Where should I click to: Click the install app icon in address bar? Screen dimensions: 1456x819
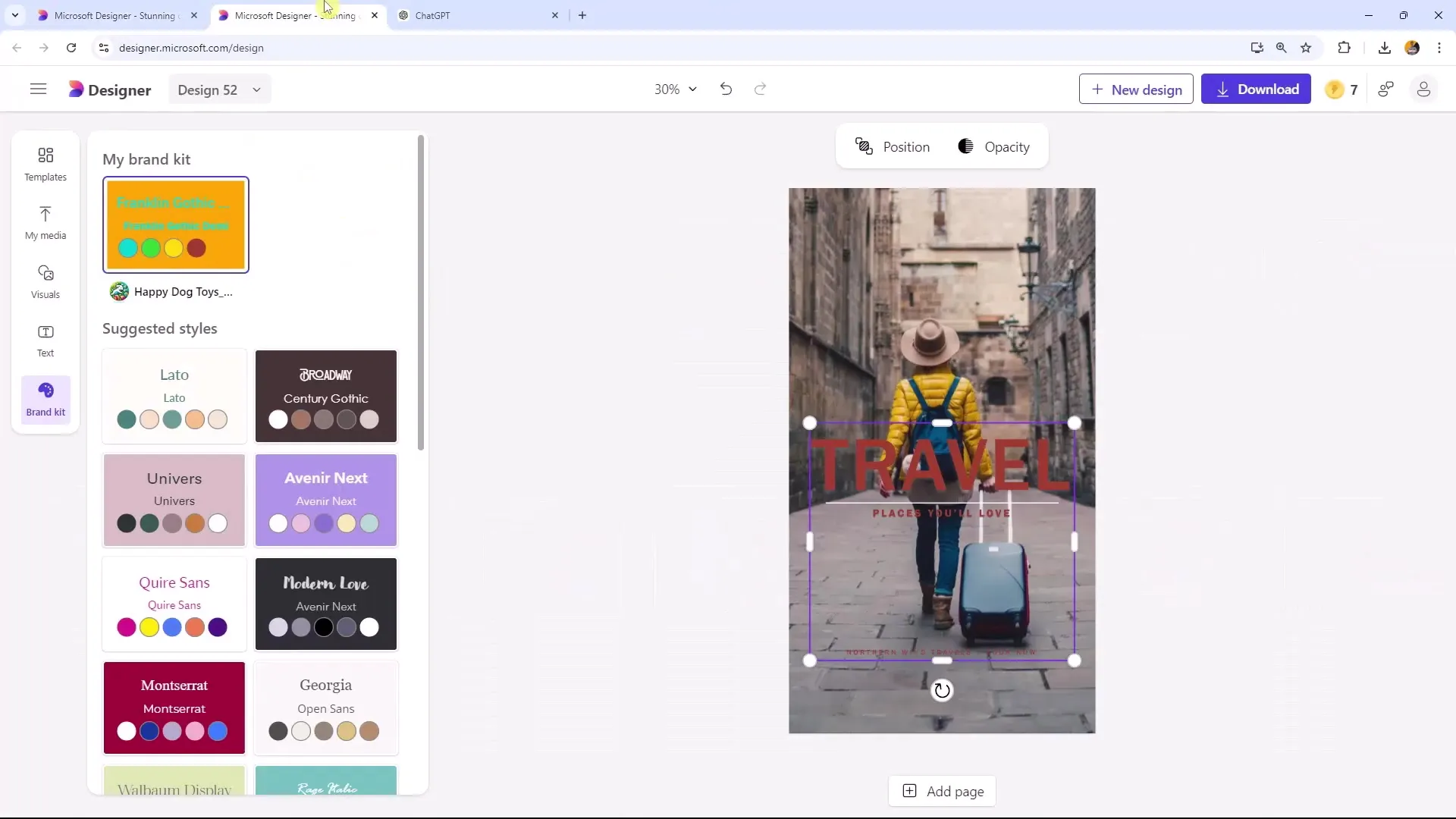tap(1257, 48)
